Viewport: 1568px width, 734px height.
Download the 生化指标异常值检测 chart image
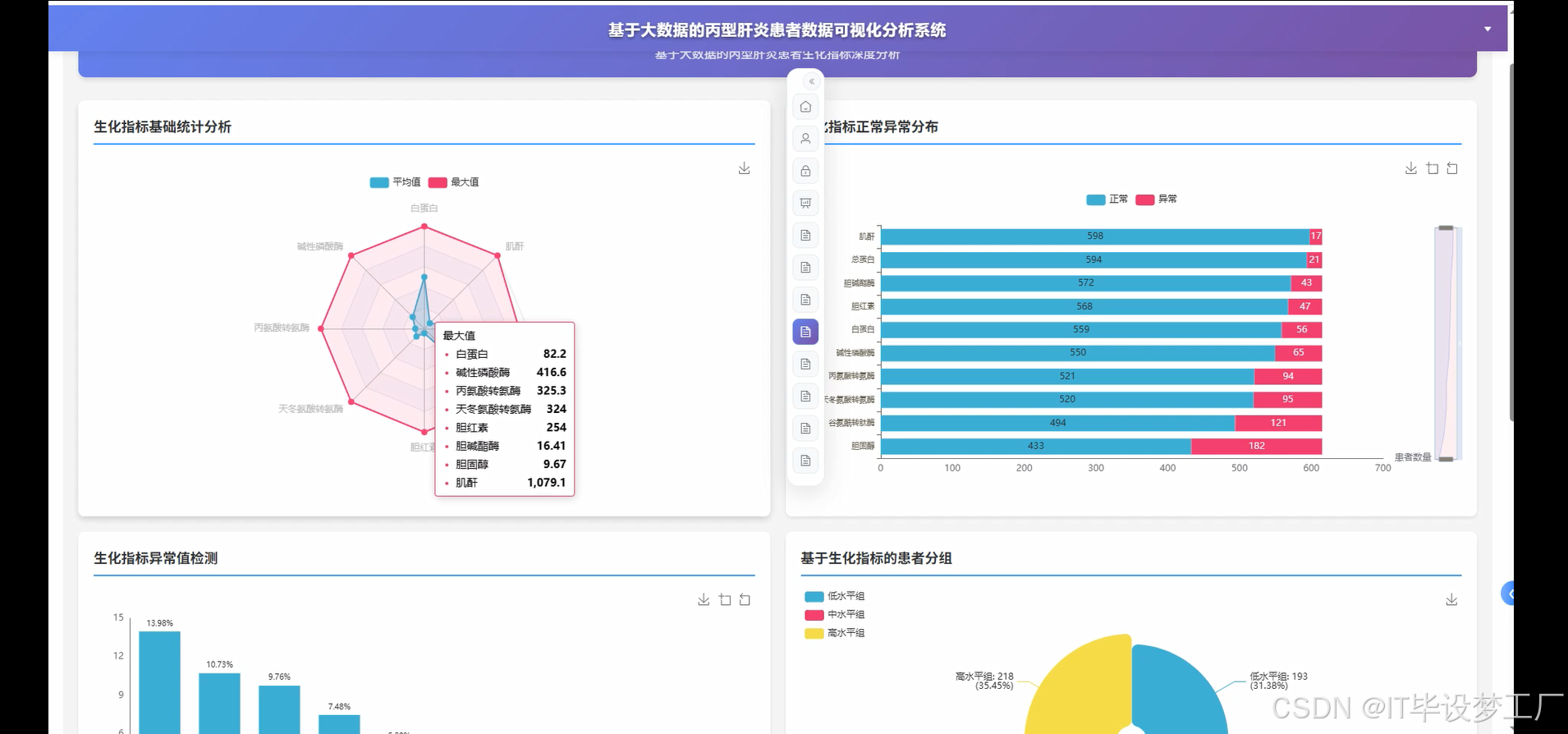click(704, 600)
